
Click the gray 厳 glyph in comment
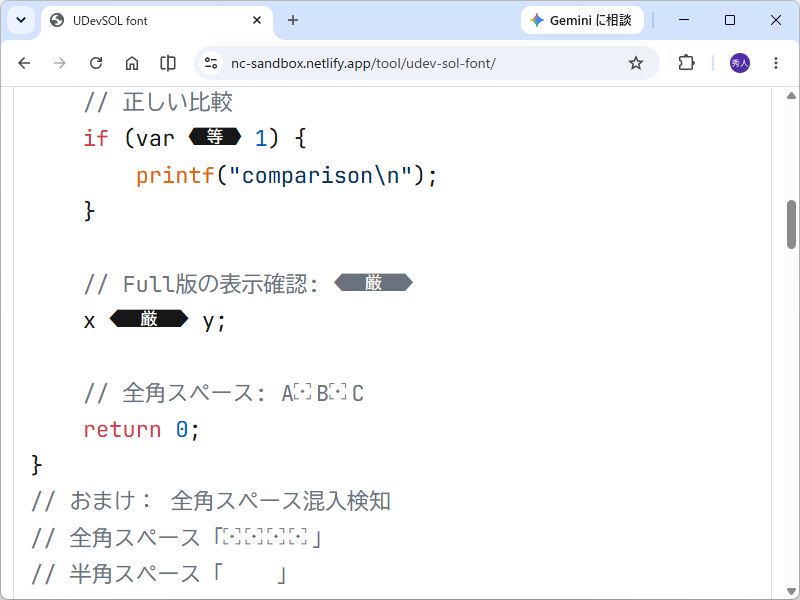tap(373, 283)
